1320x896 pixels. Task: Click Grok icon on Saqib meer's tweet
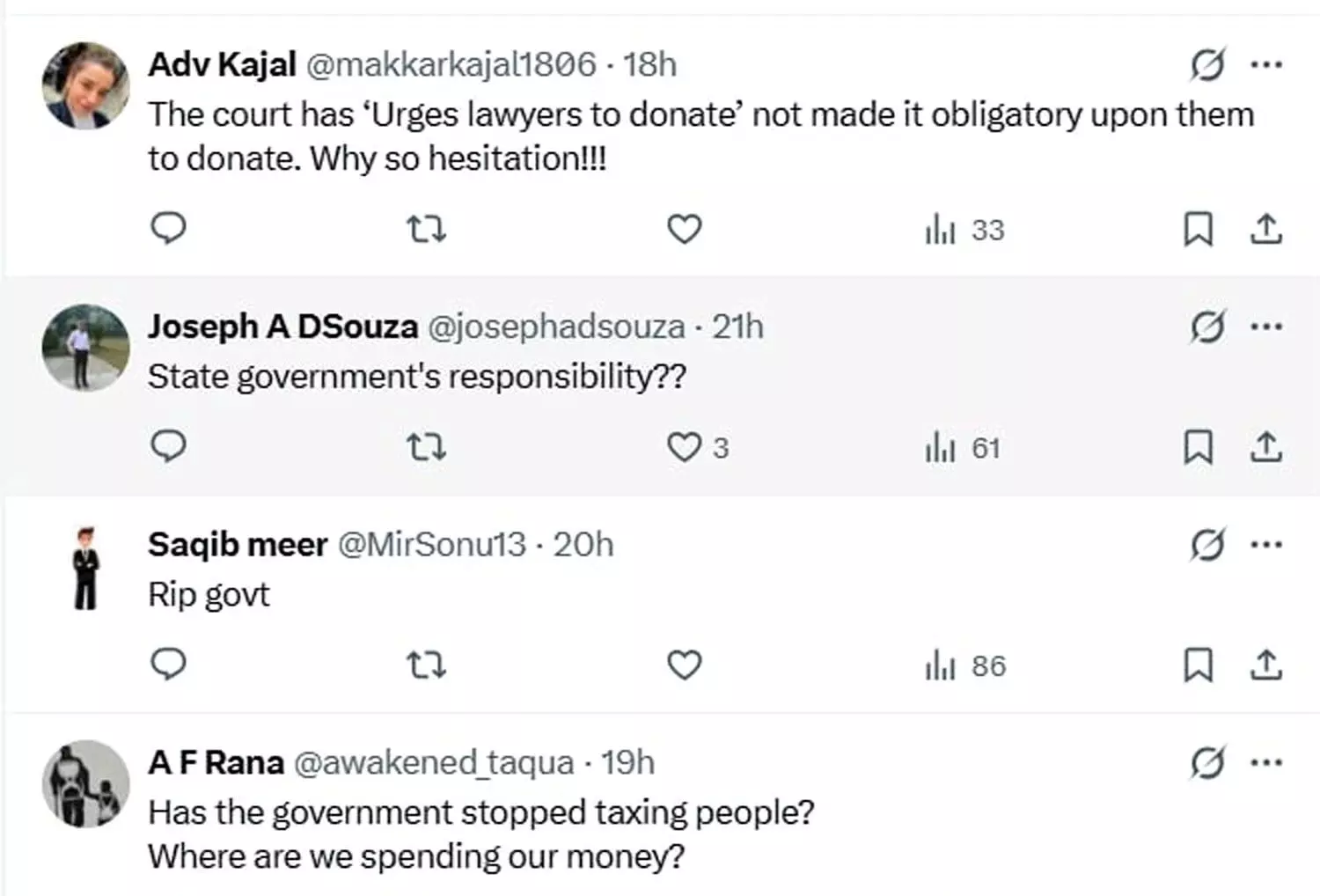click(x=1206, y=545)
